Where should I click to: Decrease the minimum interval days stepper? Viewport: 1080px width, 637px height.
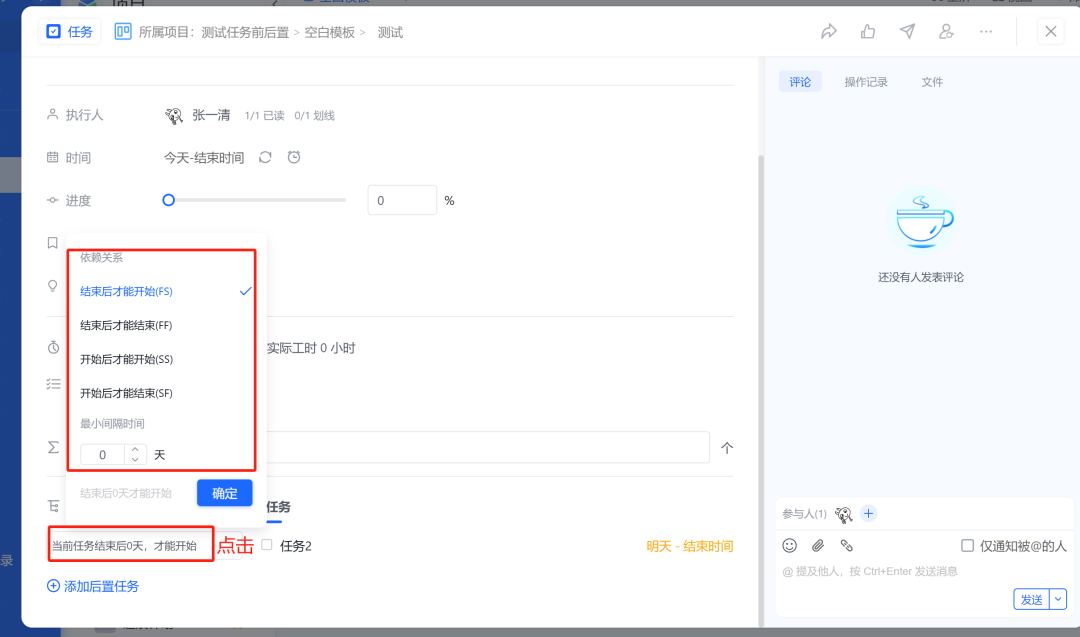(x=135, y=459)
